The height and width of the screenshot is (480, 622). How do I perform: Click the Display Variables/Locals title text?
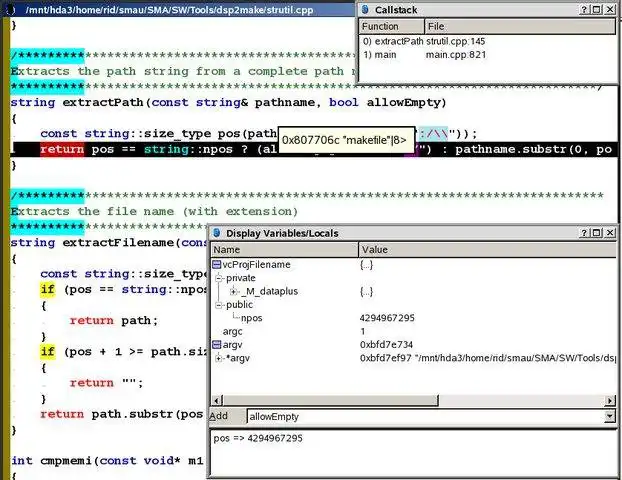pyautogui.click(x=282, y=233)
